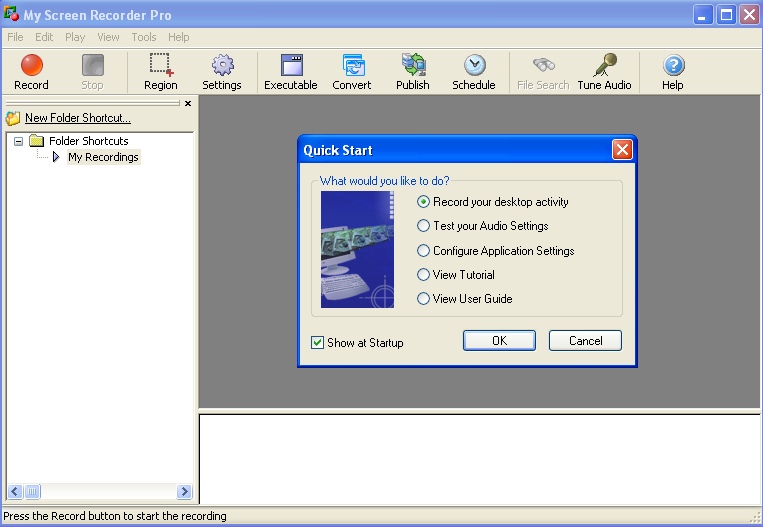Select the Folder Shortcuts tree label
This screenshot has height=527, width=763.
(x=89, y=141)
